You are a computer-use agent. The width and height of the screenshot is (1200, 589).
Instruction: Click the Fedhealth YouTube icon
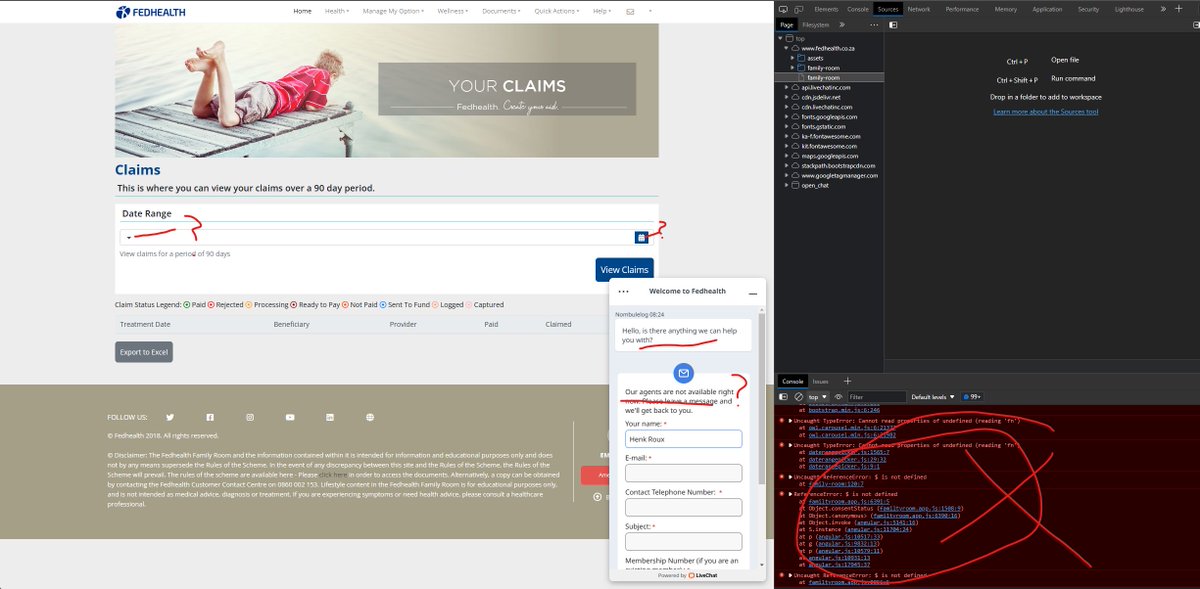click(x=289, y=417)
